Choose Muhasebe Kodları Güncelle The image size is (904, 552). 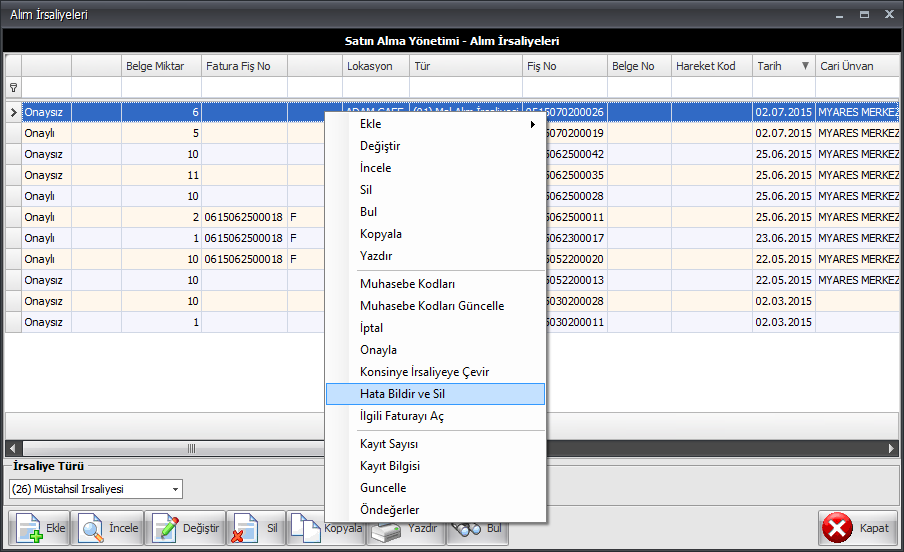[432, 306]
